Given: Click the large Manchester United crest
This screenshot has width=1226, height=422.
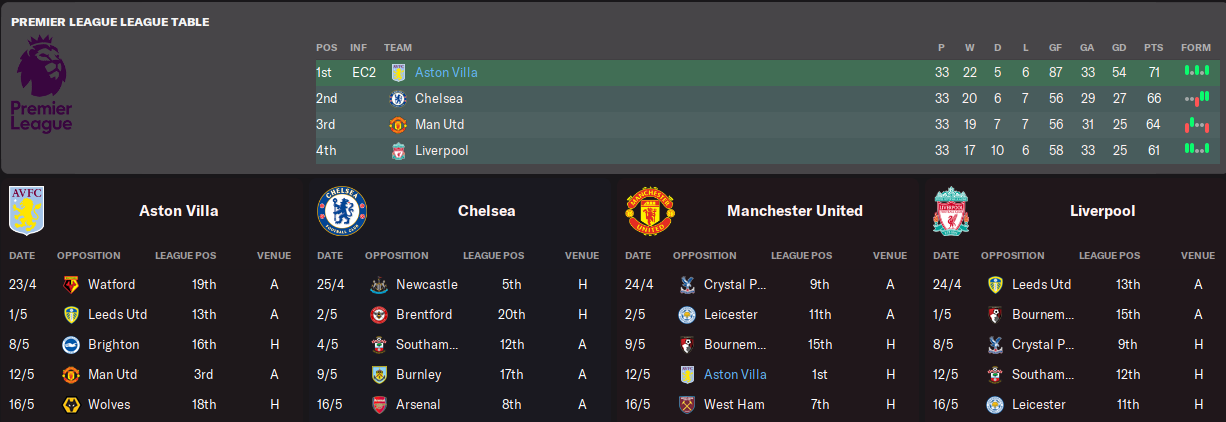Looking at the screenshot, I should [650, 210].
